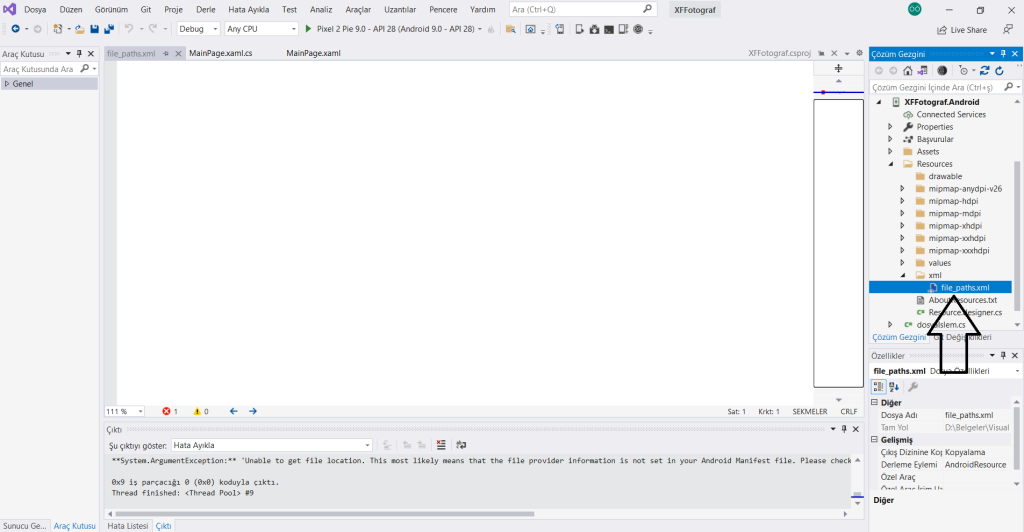Open the Hata Ayıkla menu
Screen dimensions: 1024x532
tap(249, 9)
